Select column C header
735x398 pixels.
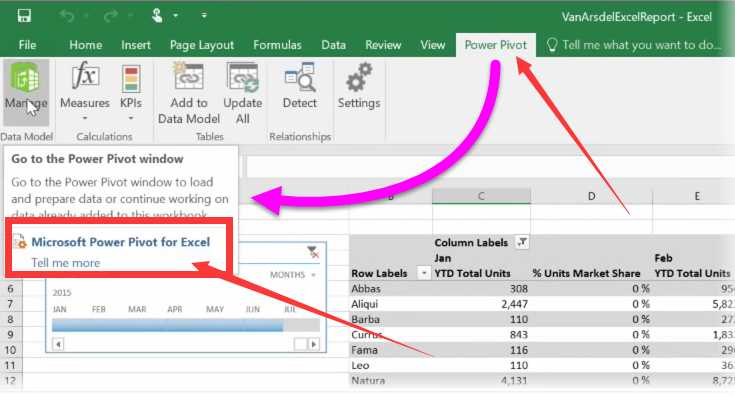click(x=481, y=196)
